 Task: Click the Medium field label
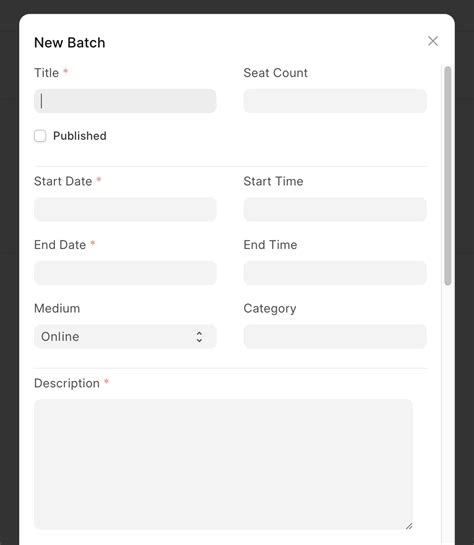[x=57, y=308]
